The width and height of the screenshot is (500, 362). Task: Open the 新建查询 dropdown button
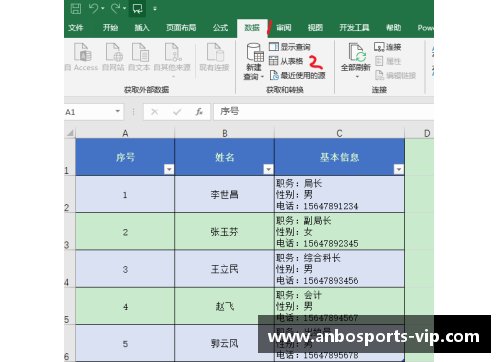coord(254,61)
